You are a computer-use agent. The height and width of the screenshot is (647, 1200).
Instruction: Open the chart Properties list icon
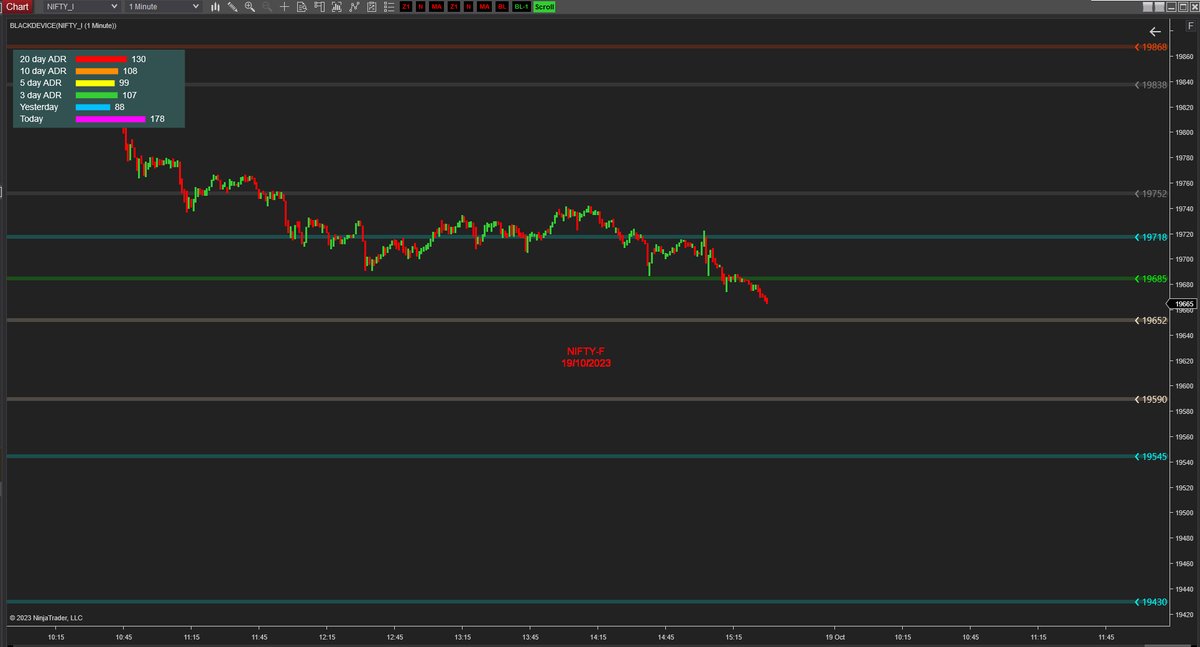[x=389, y=6]
